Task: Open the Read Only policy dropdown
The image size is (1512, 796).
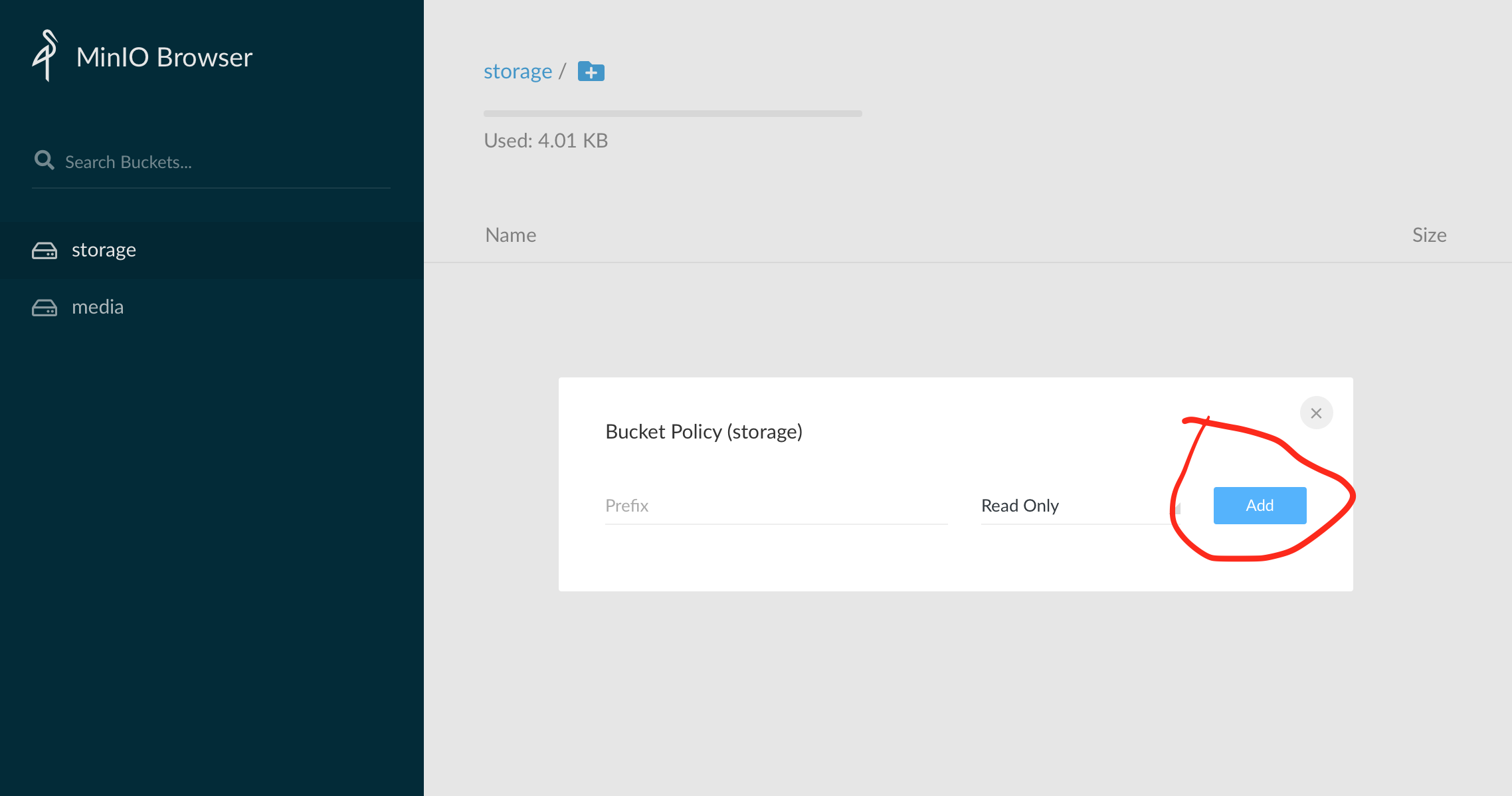Action: pos(1063,506)
